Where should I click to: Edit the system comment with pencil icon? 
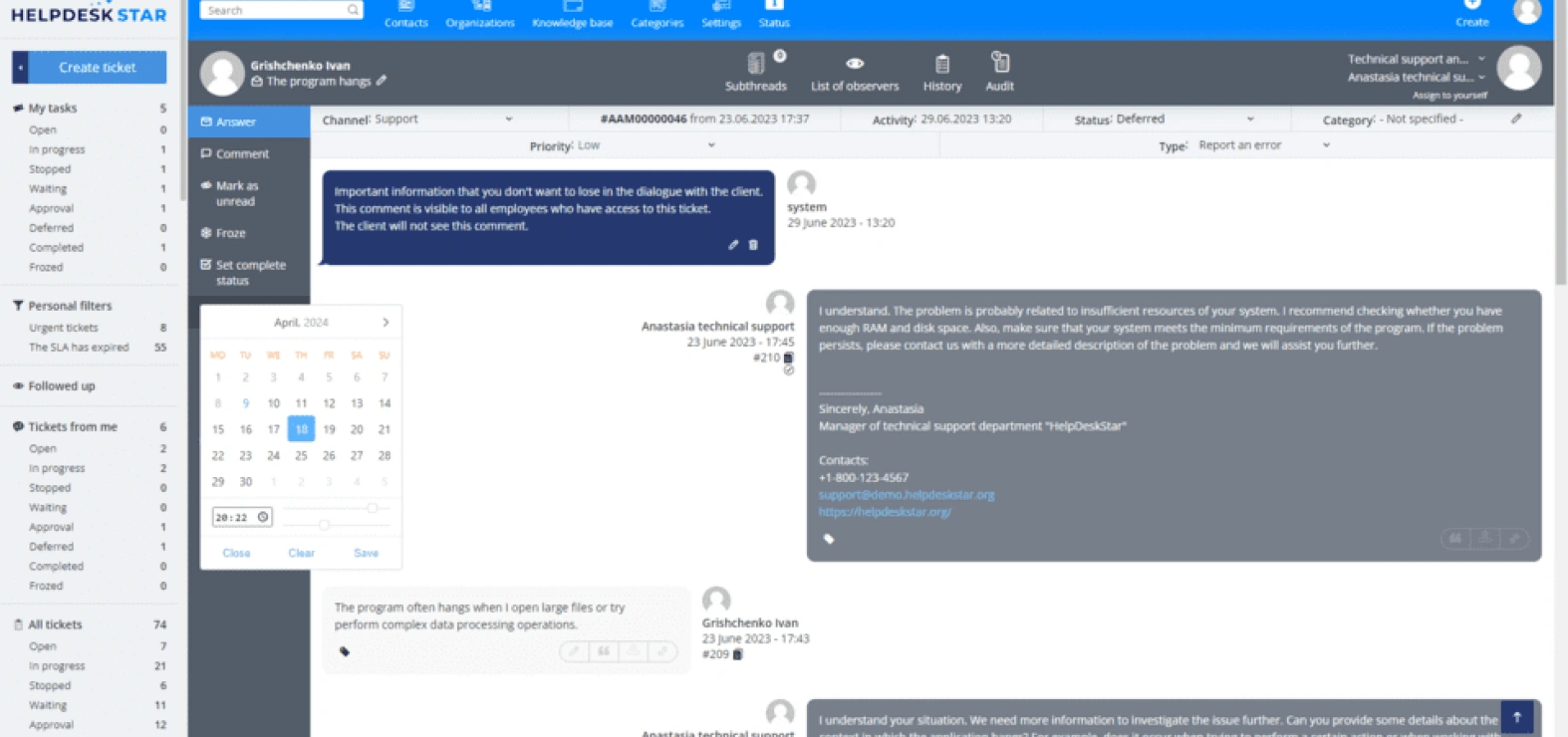point(733,245)
